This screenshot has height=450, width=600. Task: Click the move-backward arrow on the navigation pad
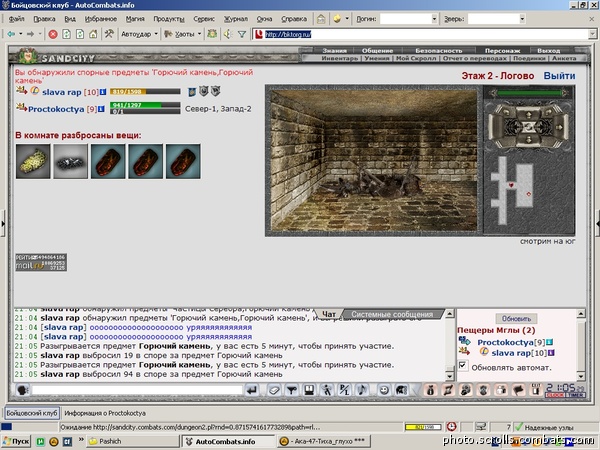[529, 139]
